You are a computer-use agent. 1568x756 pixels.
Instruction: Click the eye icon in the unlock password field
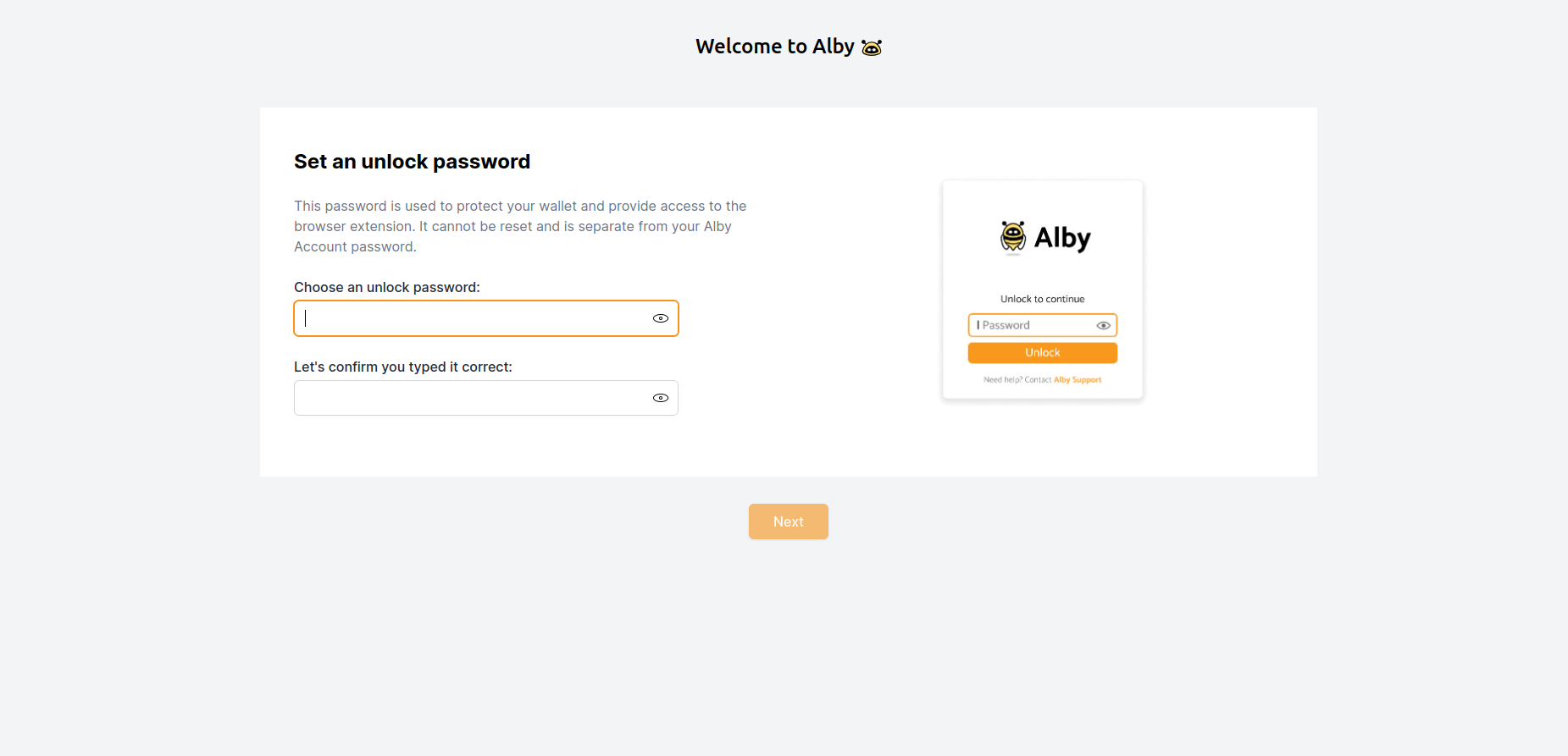coord(660,318)
